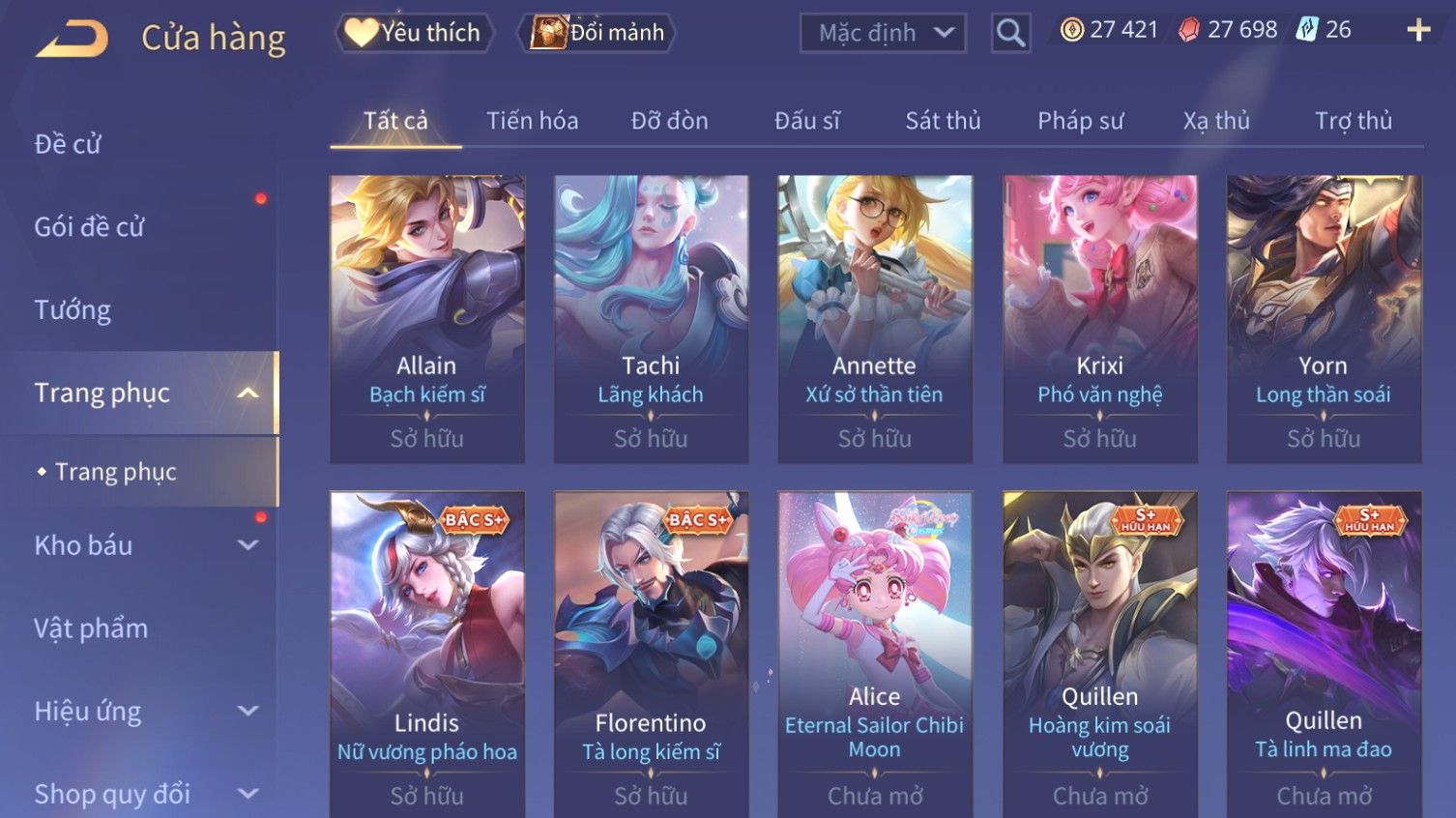Tap the plus icon to add currency
This screenshot has height=818, width=1456.
click(1418, 30)
